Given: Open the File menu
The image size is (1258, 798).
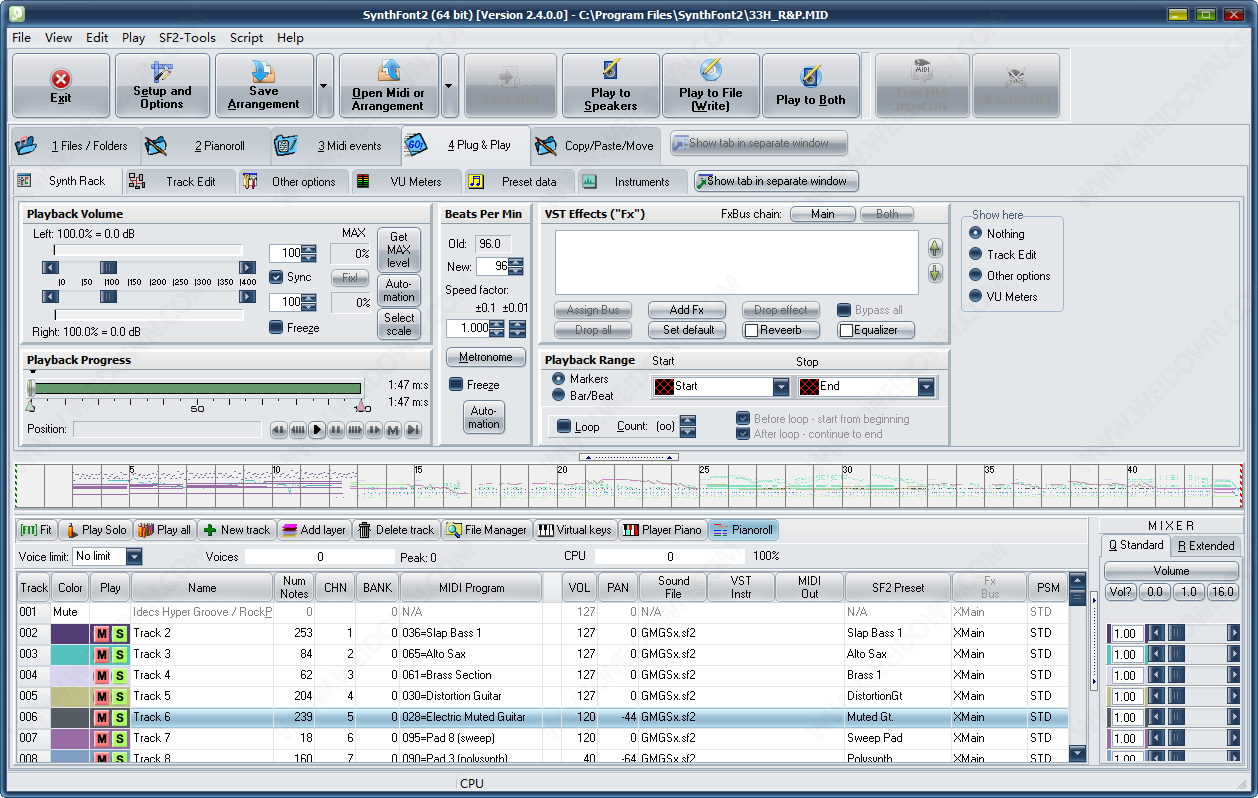Looking at the screenshot, I should 21,37.
